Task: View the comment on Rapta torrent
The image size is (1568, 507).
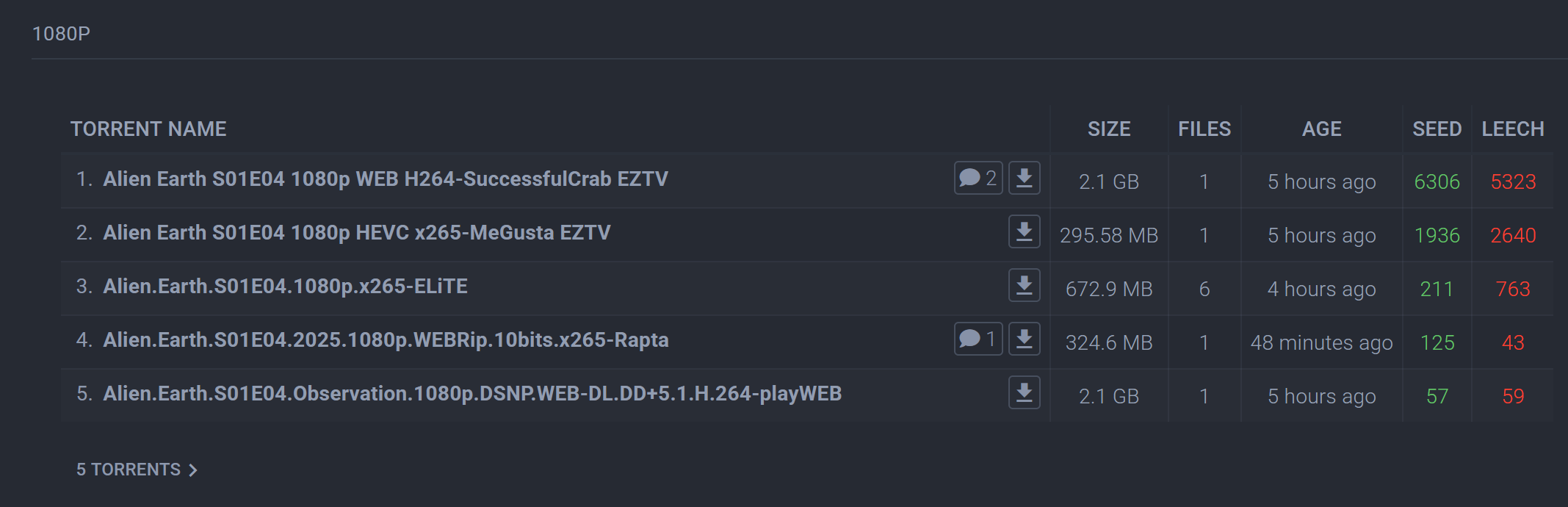Action: 978,339
